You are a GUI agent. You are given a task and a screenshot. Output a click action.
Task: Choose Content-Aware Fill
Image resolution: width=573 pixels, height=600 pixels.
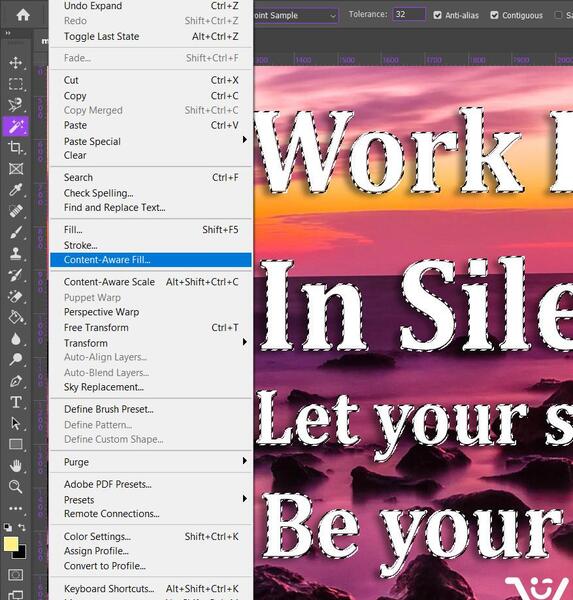coord(151,260)
